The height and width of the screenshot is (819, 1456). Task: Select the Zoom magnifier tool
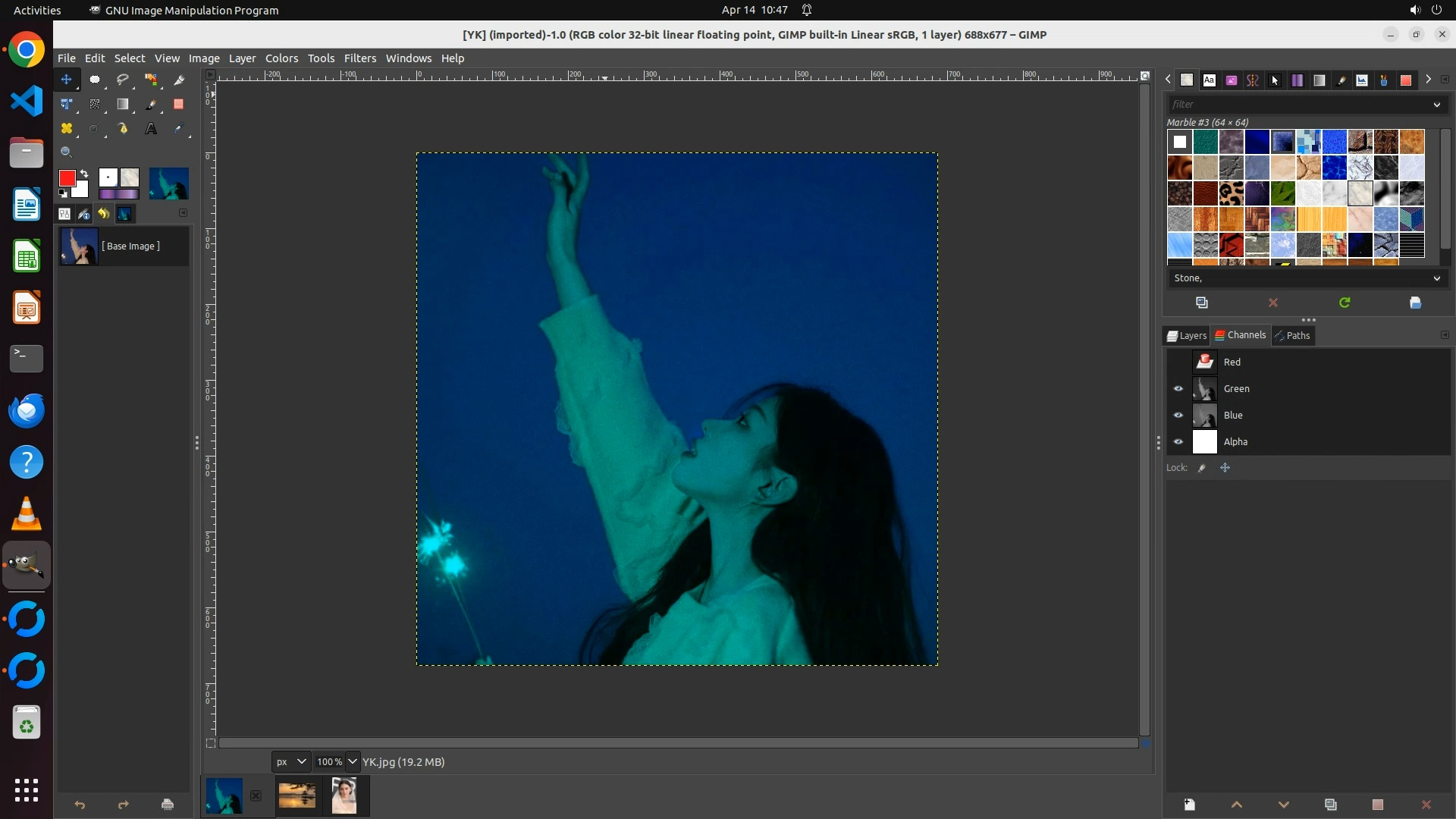(x=67, y=152)
